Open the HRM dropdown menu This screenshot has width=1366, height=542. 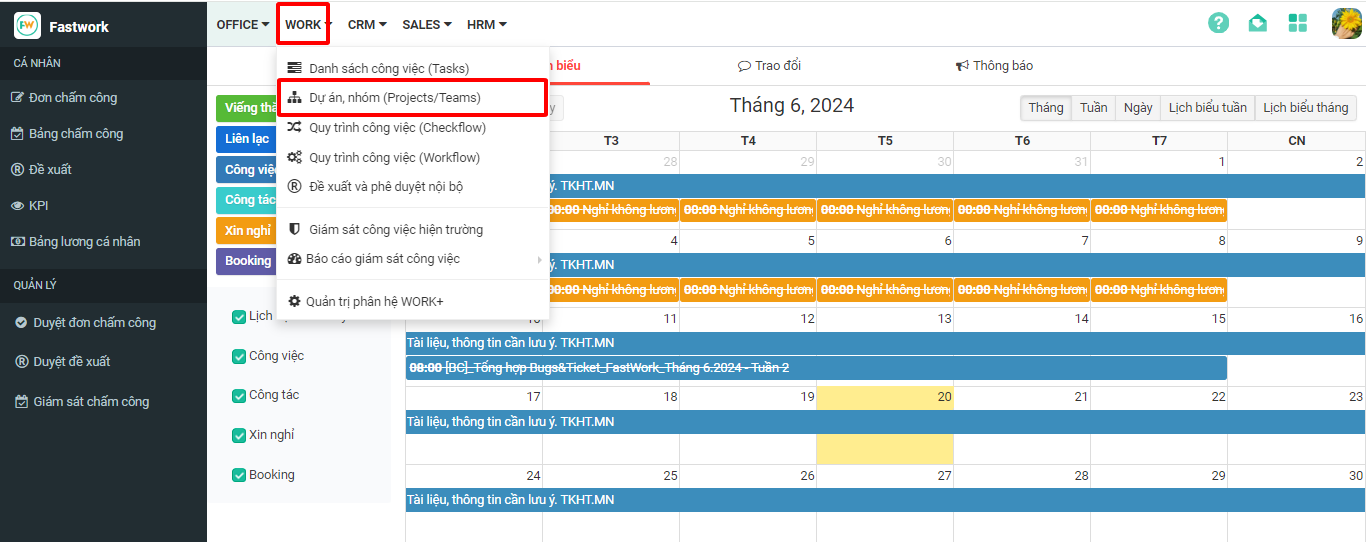coord(486,25)
